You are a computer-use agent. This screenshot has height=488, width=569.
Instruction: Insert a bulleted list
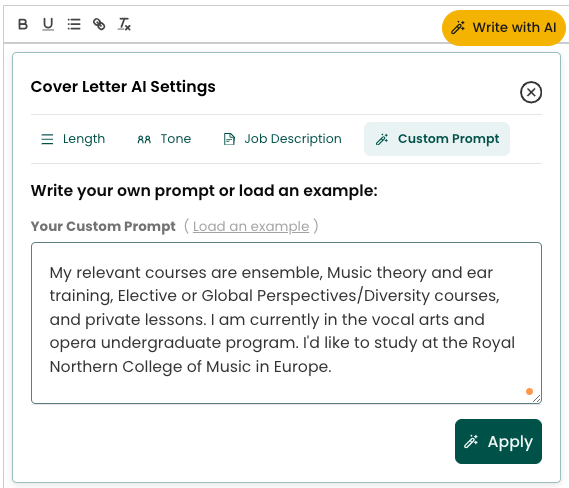tap(74, 24)
